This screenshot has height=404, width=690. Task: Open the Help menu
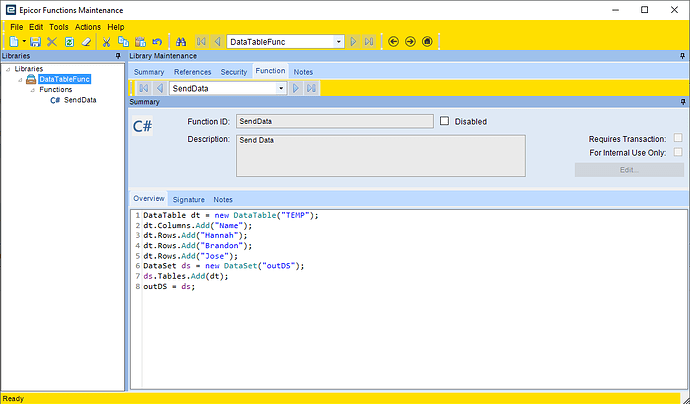coord(116,27)
